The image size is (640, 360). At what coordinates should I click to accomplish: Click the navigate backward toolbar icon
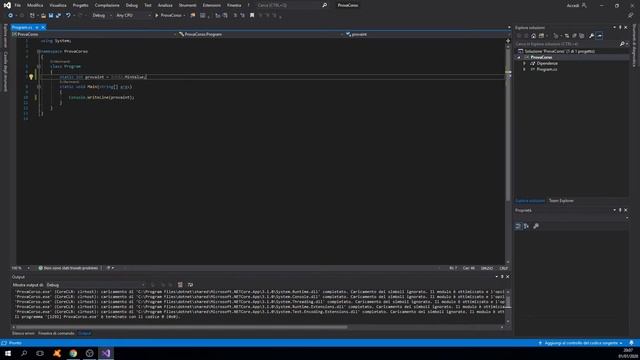tap(10, 16)
